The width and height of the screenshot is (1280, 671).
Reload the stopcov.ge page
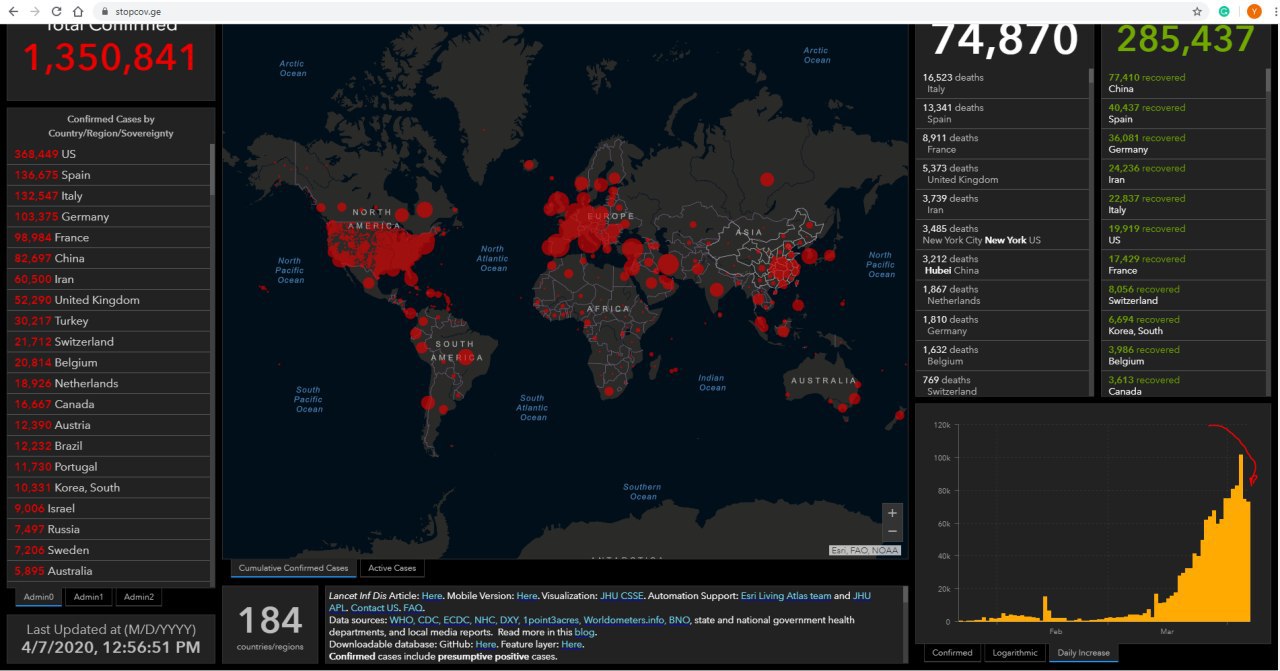point(56,11)
